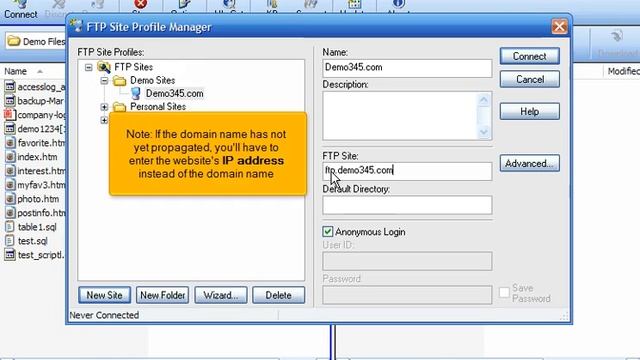Click the FTP Site Profile Manager title icon

coord(76,26)
